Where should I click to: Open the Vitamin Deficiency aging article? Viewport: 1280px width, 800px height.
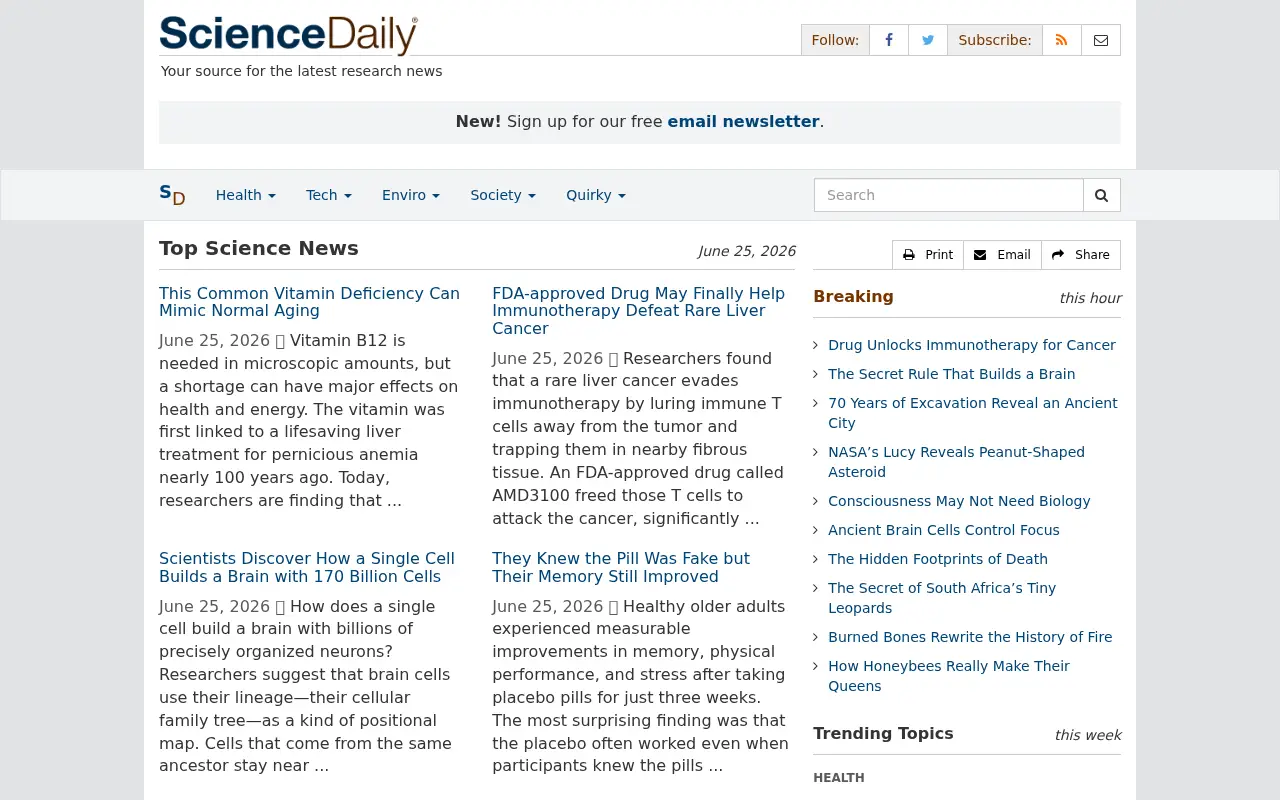coord(309,302)
